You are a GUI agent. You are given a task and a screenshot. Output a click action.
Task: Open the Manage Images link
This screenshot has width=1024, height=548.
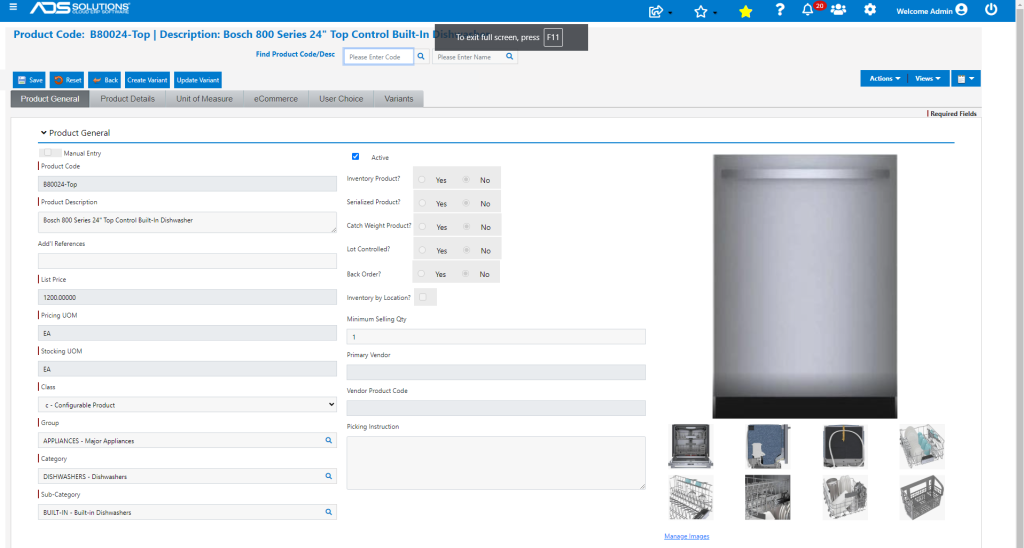pyautogui.click(x=686, y=536)
